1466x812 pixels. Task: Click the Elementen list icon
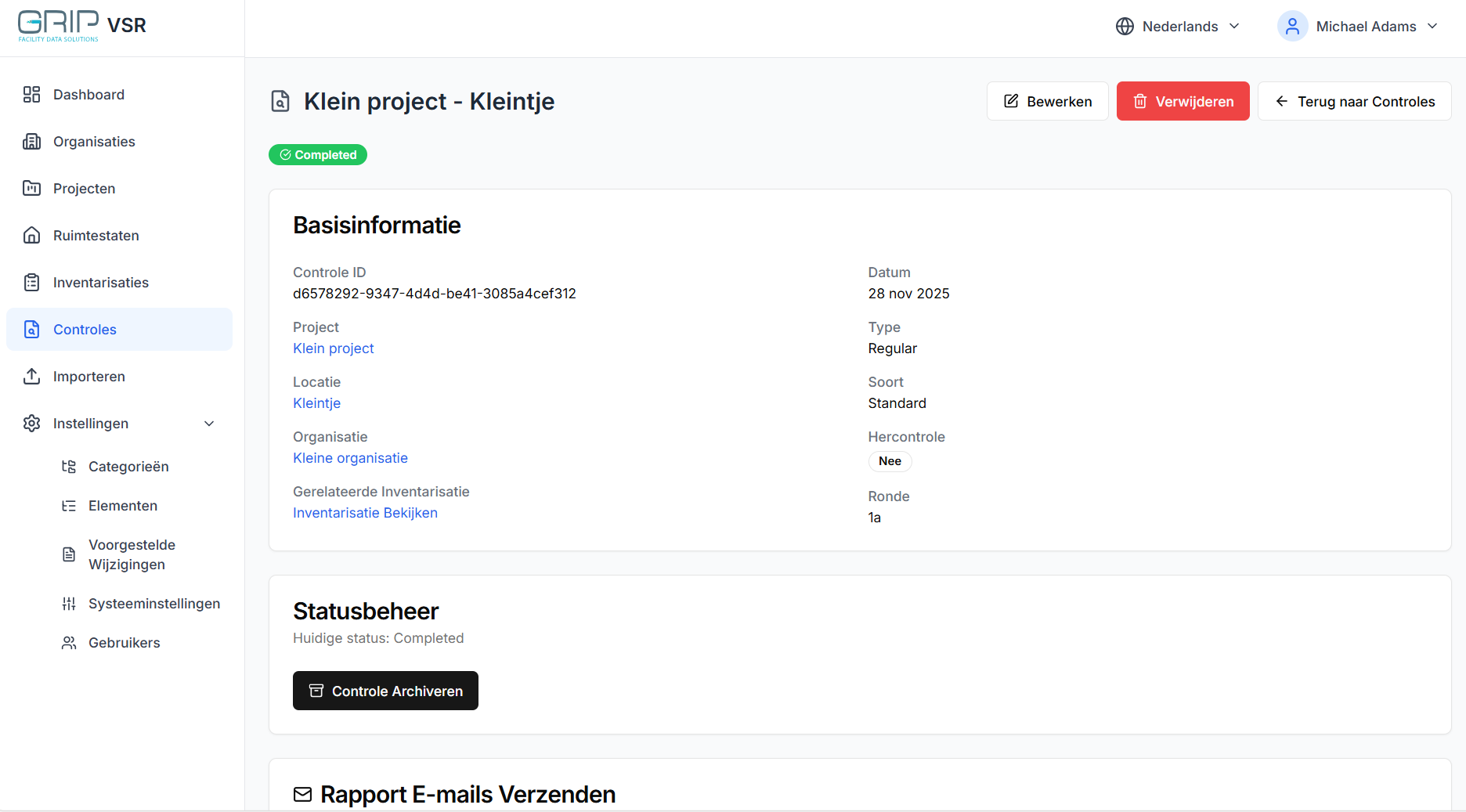(69, 506)
